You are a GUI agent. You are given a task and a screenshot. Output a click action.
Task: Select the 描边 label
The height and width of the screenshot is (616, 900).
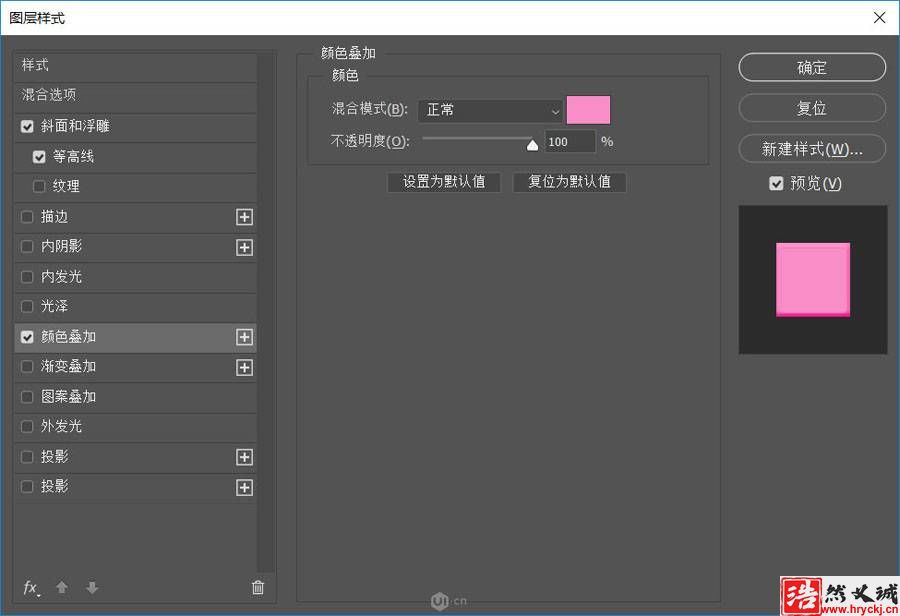[55, 217]
